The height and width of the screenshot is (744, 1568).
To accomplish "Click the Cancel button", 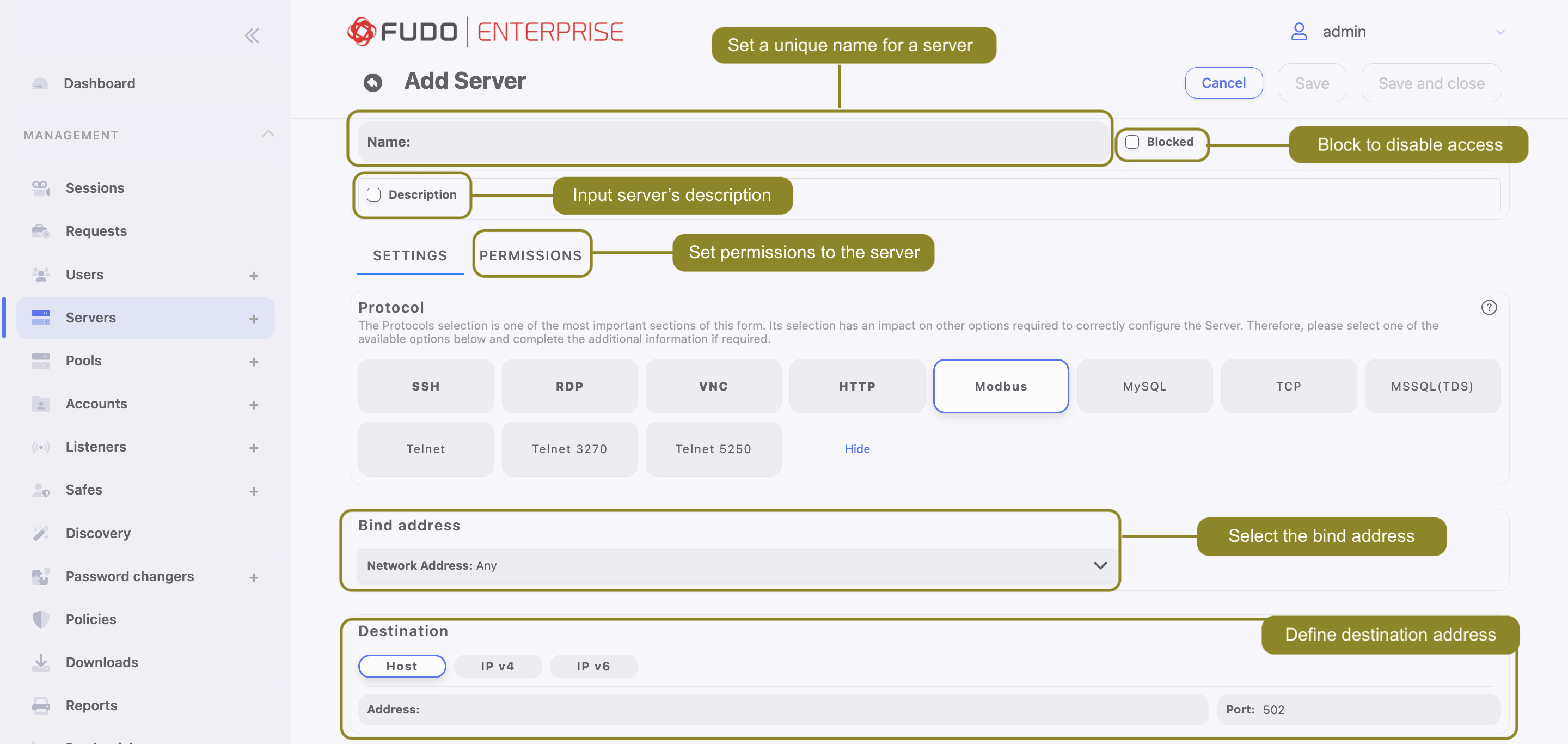I will (x=1223, y=83).
